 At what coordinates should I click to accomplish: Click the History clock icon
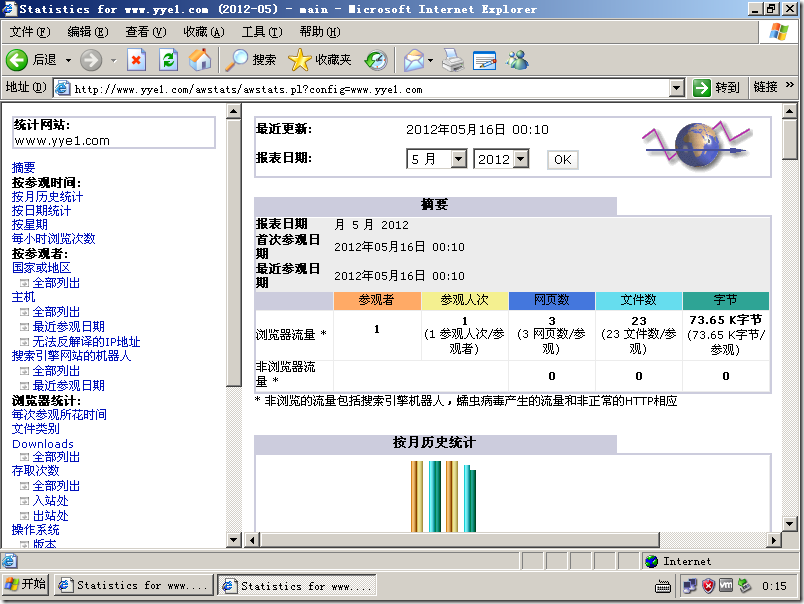coord(376,61)
